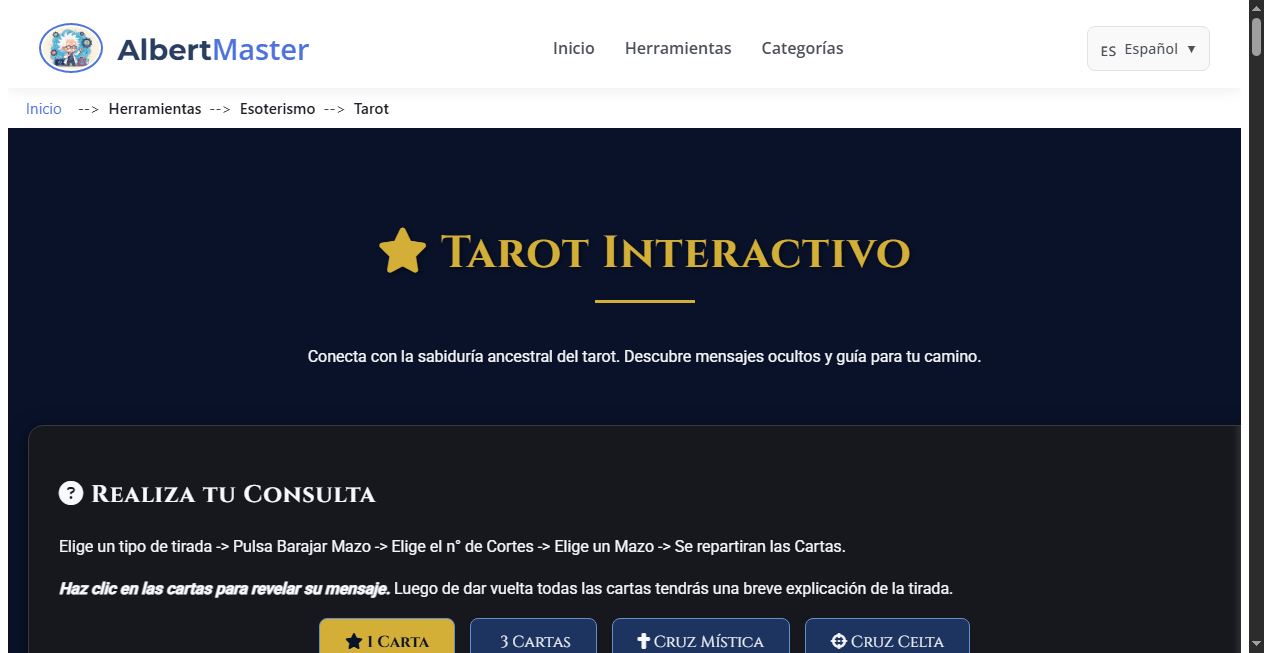Click the star icon inside the 1 Carta button
Viewport: 1264px width, 653px height.
[354, 641]
